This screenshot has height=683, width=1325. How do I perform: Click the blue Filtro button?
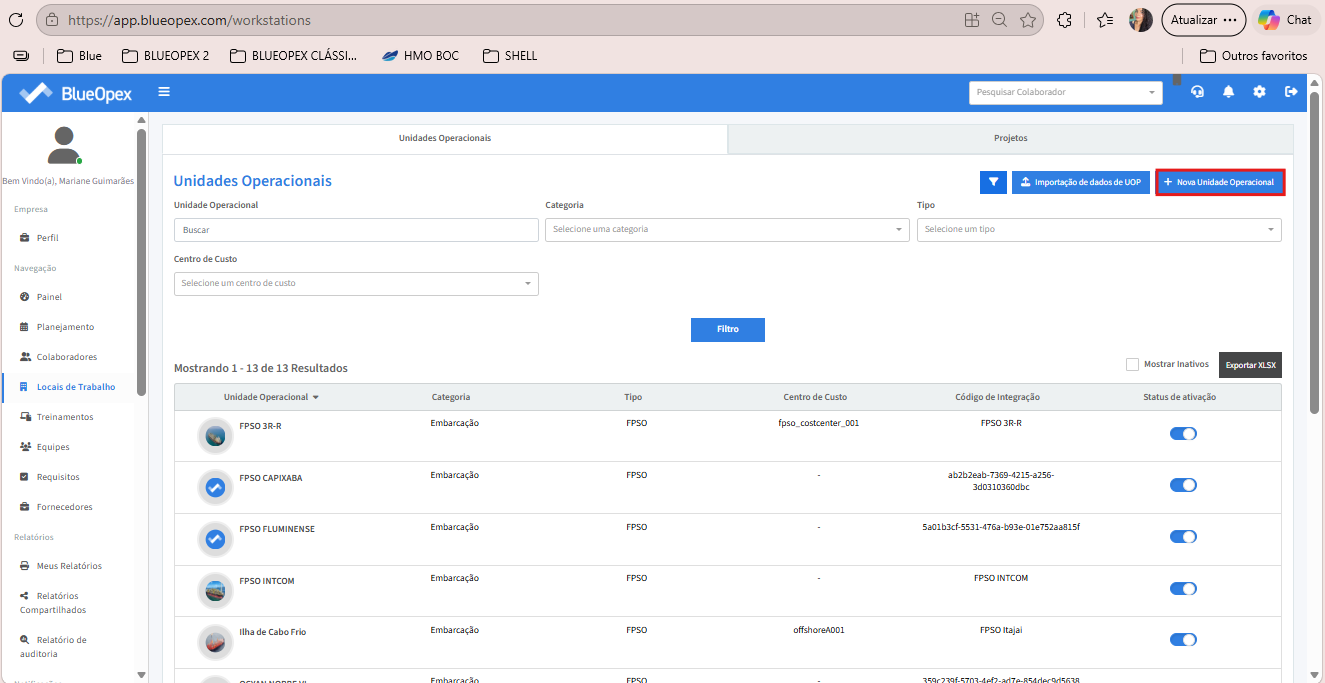(728, 330)
